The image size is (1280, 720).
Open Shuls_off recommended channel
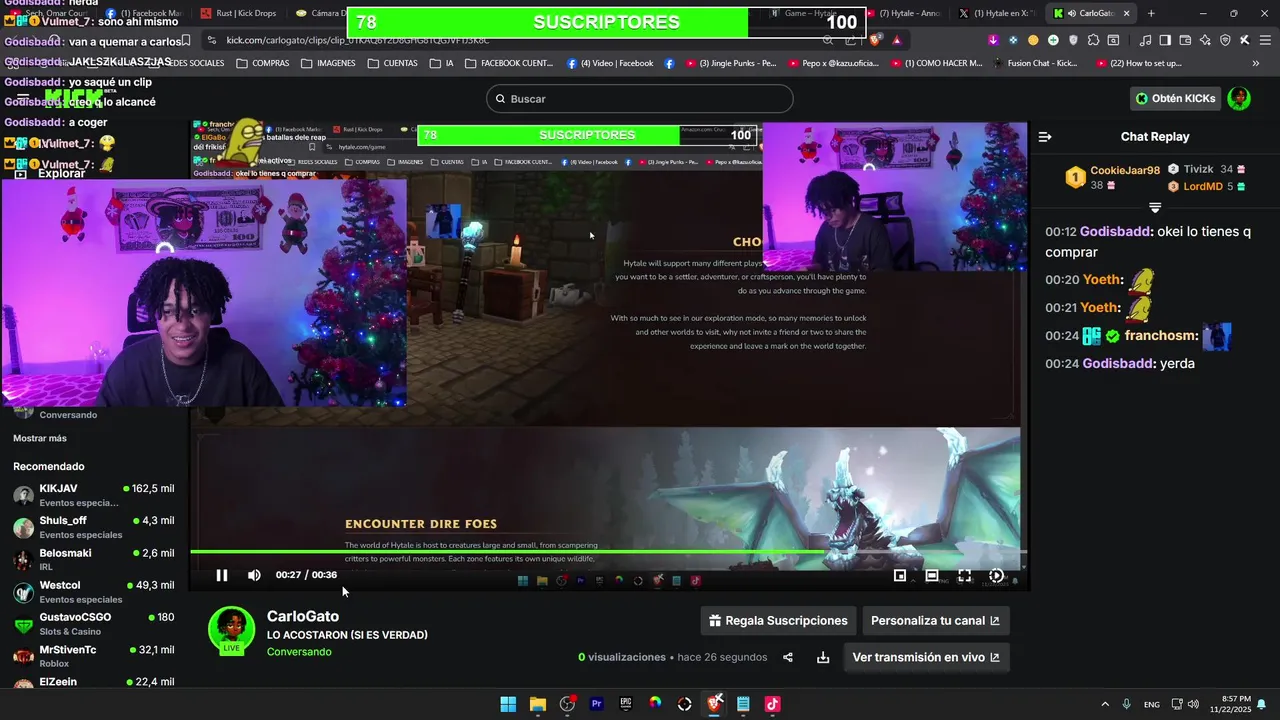(94, 527)
